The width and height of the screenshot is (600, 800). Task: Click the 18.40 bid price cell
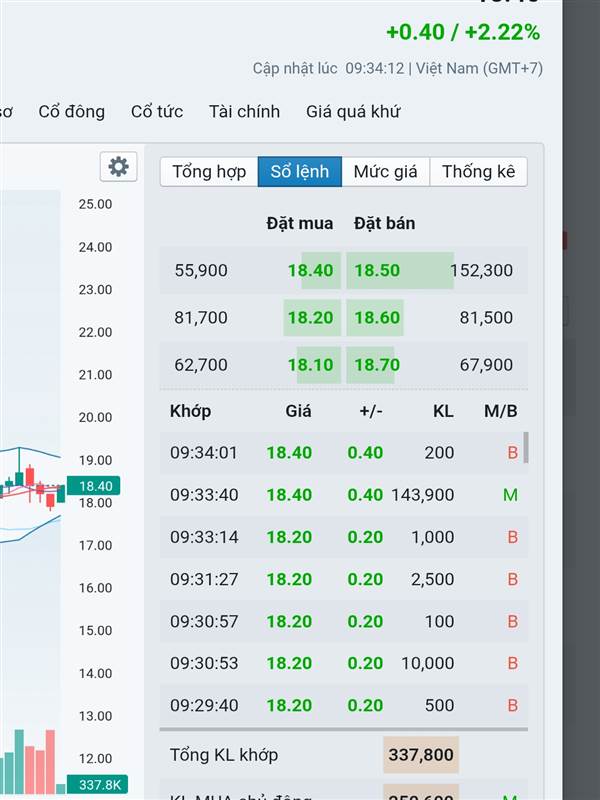(x=310, y=270)
